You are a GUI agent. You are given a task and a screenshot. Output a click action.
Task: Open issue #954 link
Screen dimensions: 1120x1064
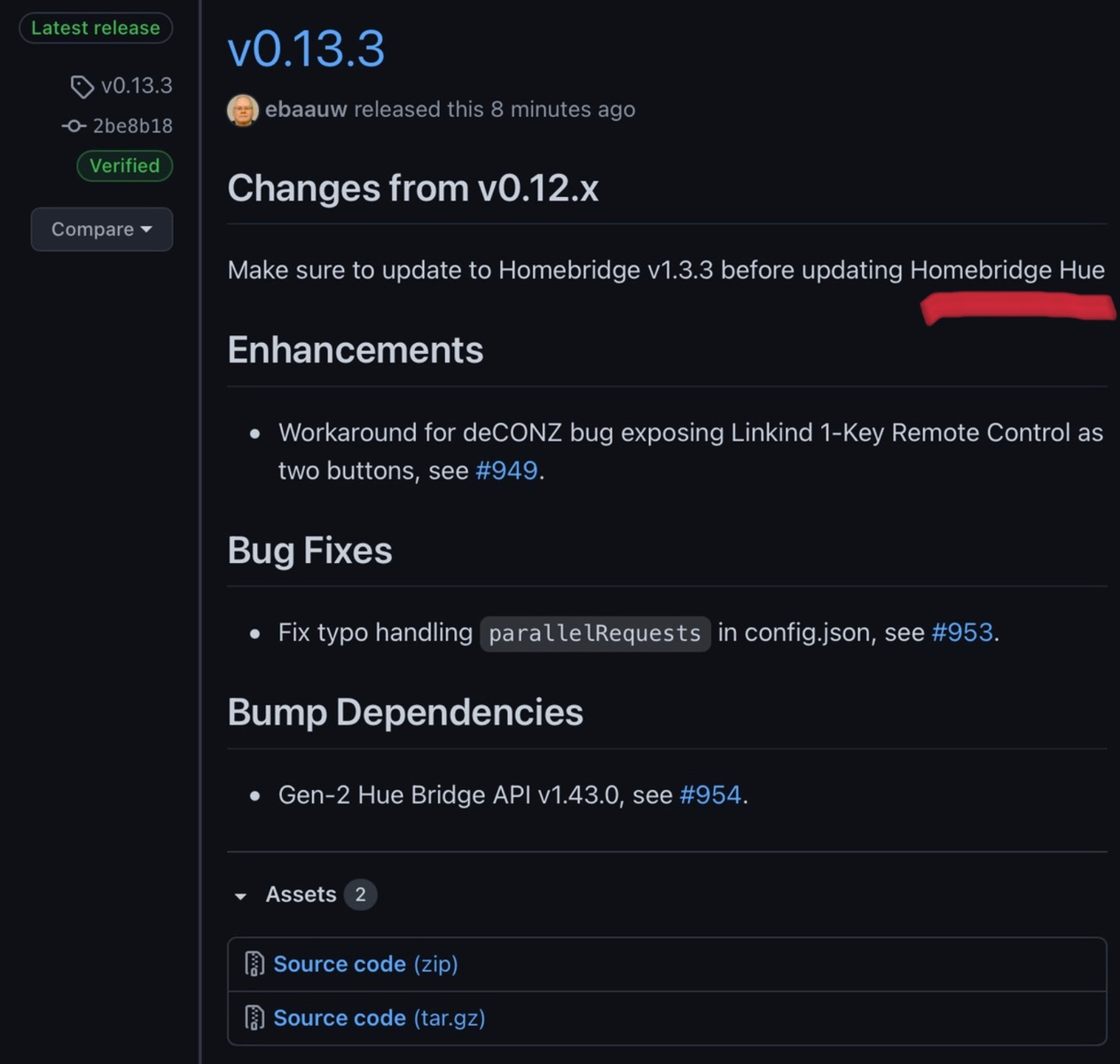pyautogui.click(x=710, y=794)
